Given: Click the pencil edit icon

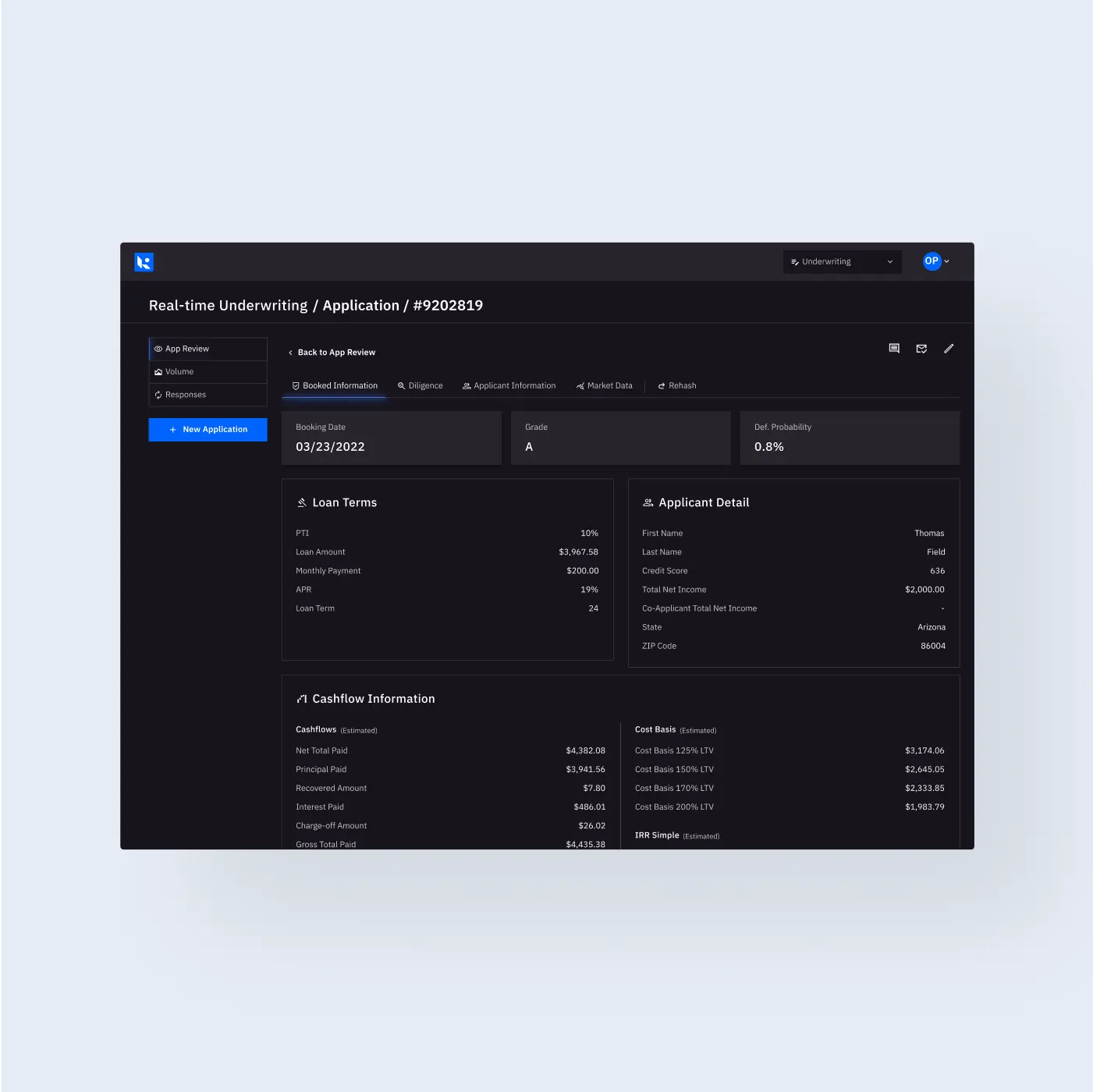Looking at the screenshot, I should [949, 349].
